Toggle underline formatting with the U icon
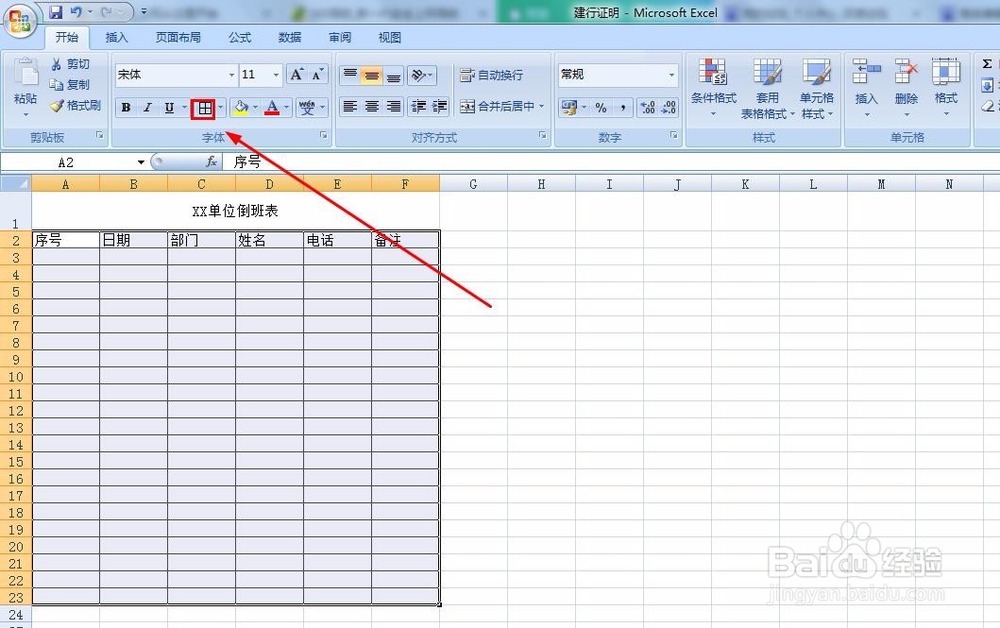The height and width of the screenshot is (628, 1000). tap(168, 107)
